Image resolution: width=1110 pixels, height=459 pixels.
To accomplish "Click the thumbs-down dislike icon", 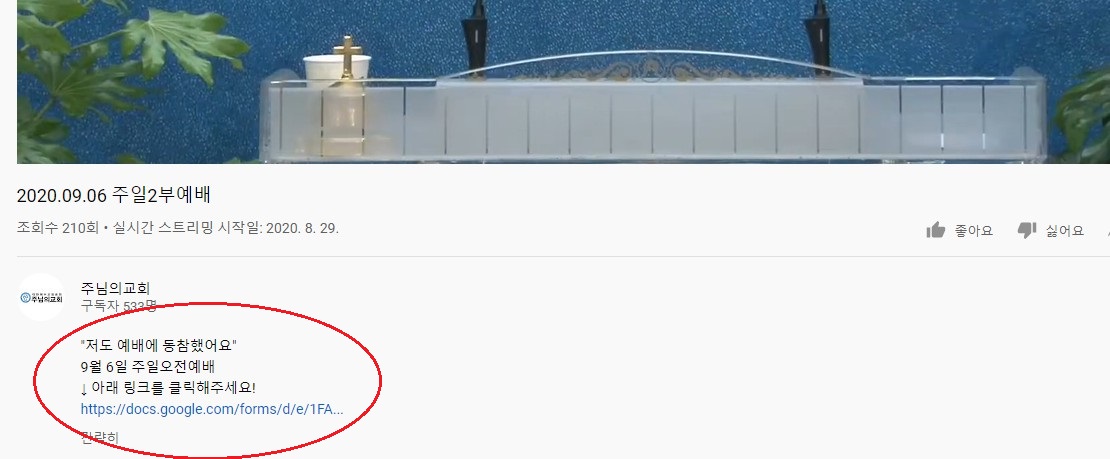I will [1026, 230].
